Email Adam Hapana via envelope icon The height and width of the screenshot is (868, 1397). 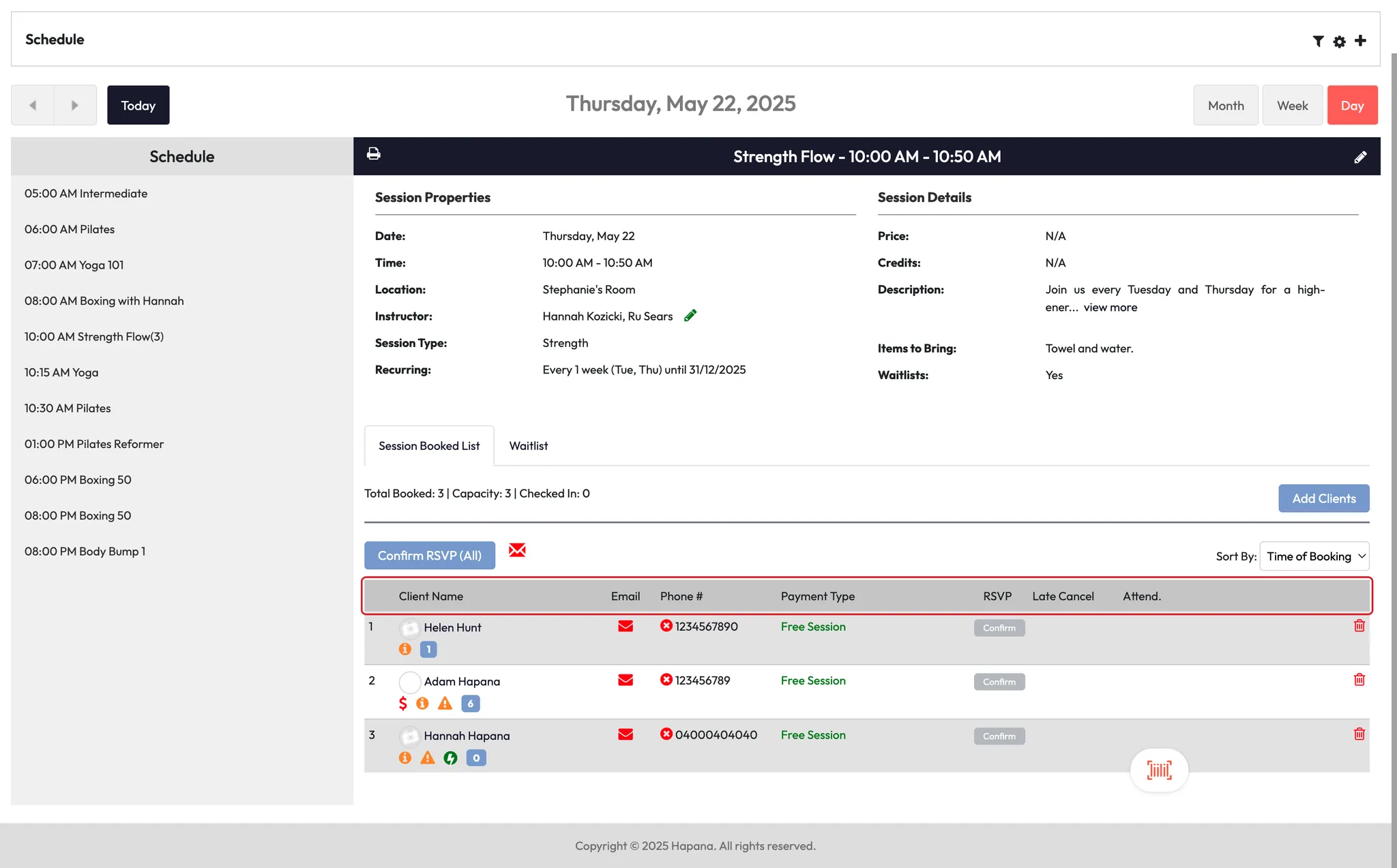click(625, 680)
